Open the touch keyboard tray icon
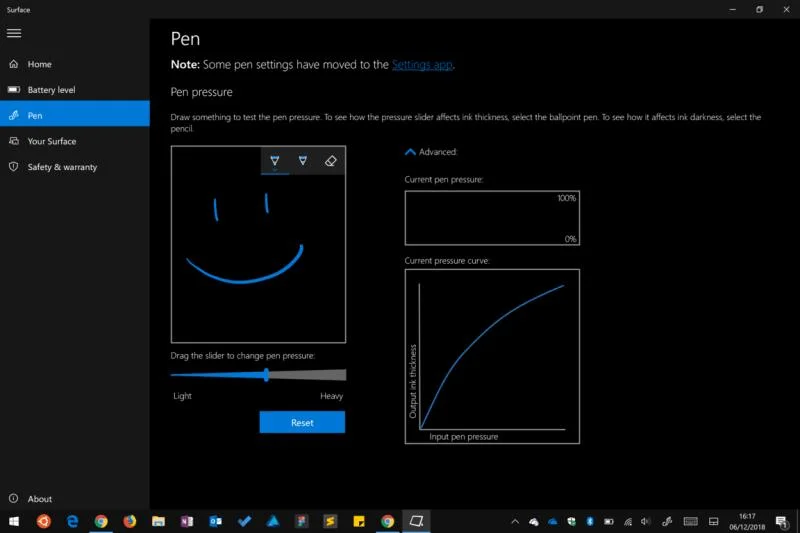The image size is (800, 533). [690, 521]
